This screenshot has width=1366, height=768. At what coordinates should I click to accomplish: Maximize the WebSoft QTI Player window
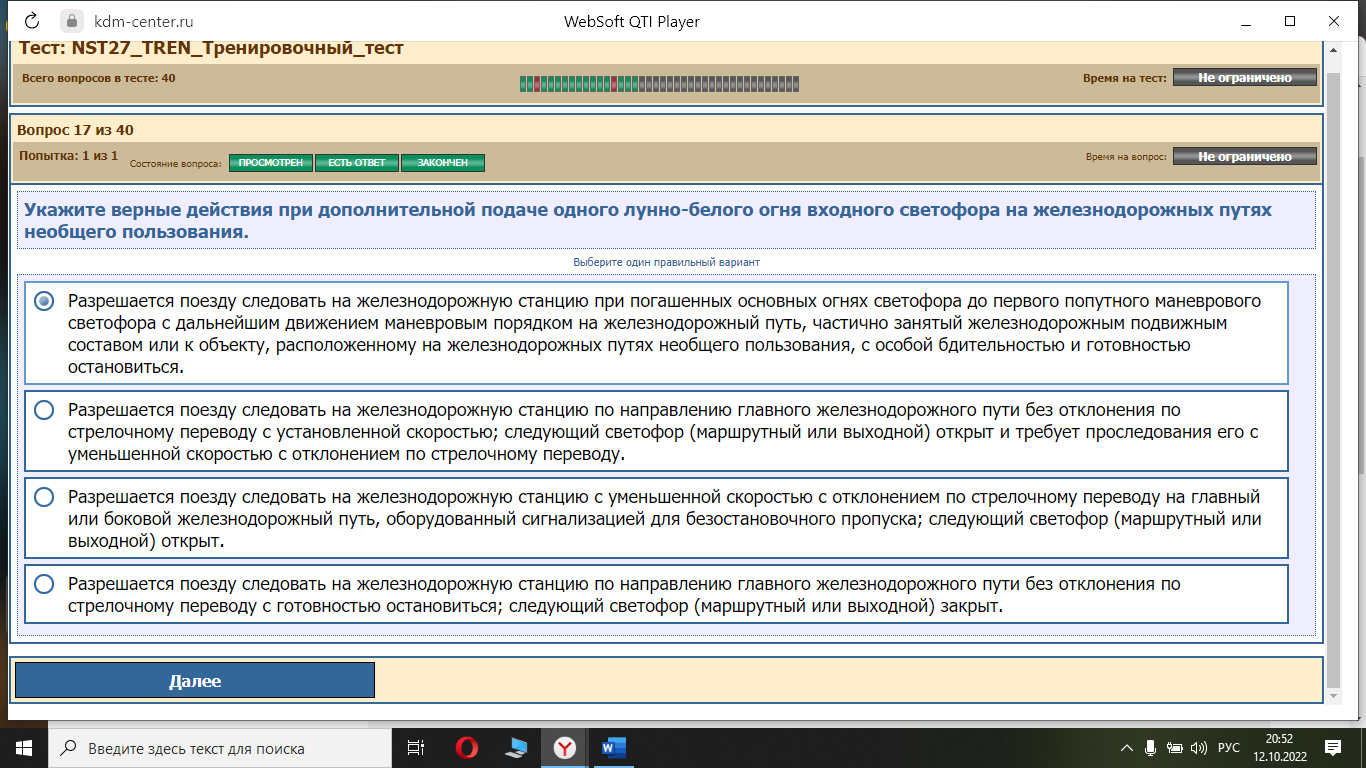(1290, 21)
